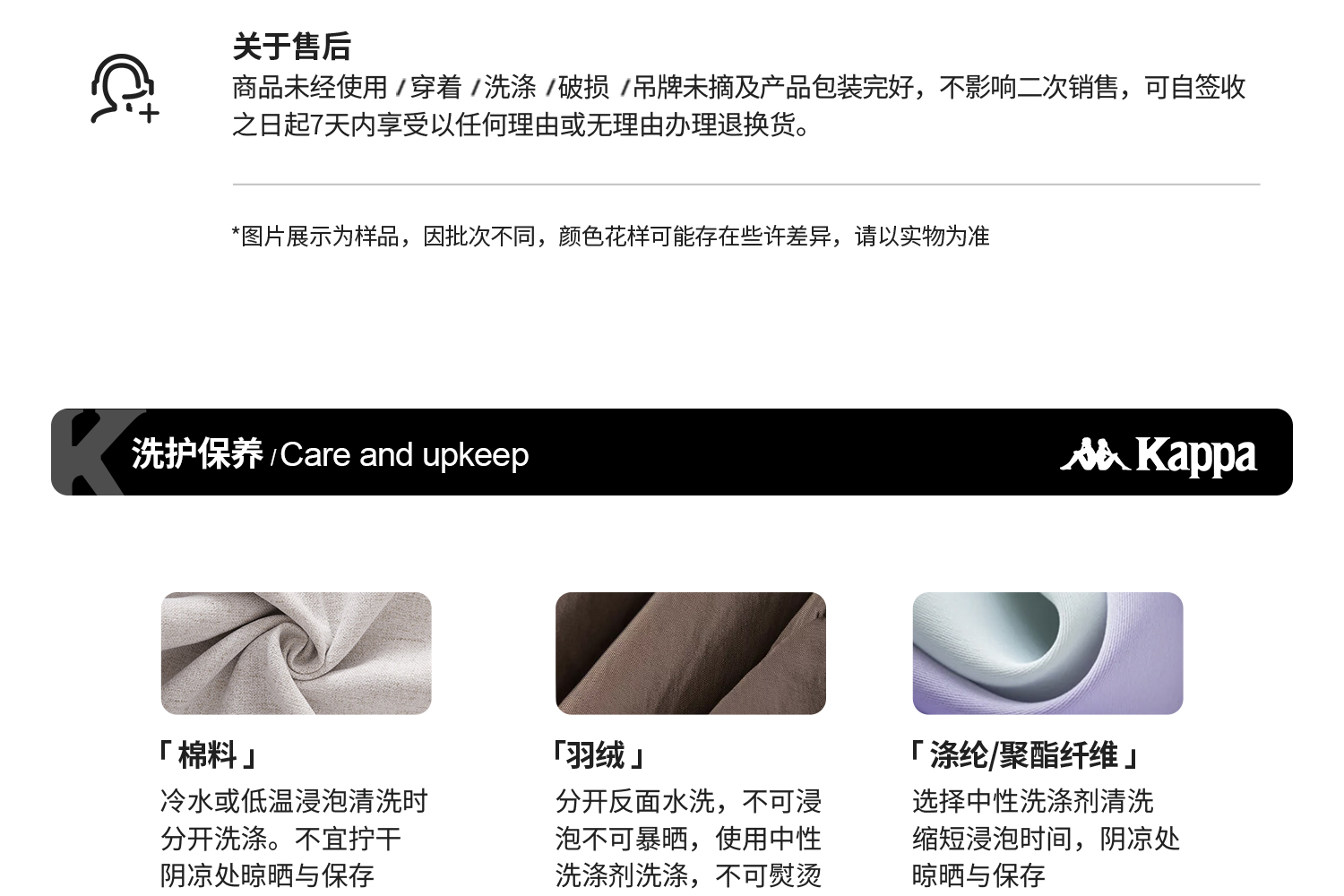The image size is (1344, 896).
Task: Click the Care and upkeep text
Action: (x=404, y=455)
